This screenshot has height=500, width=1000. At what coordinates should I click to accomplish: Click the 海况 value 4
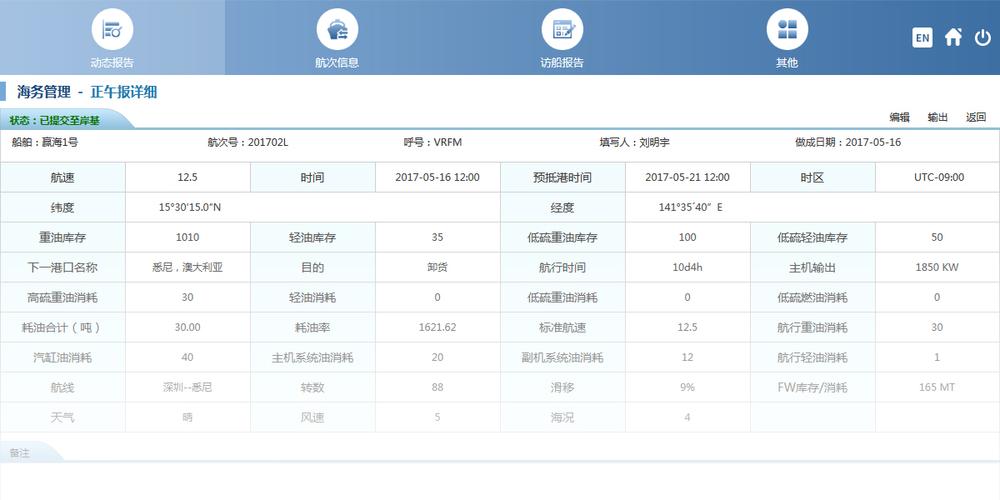coord(688,417)
